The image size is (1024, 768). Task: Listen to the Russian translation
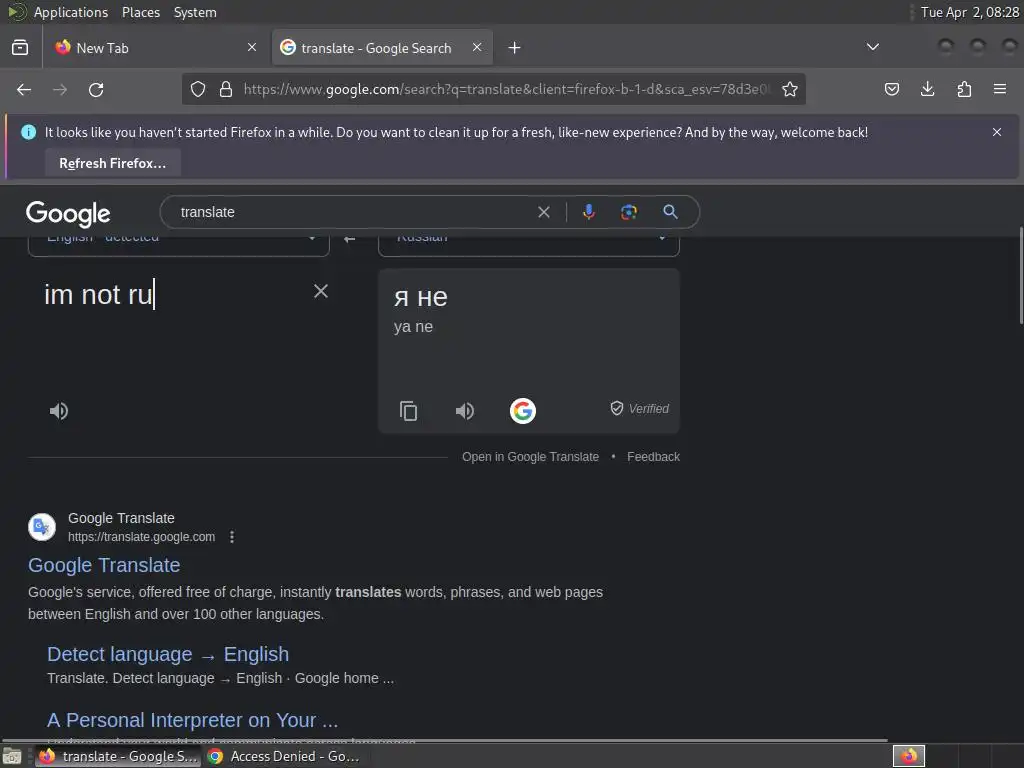[x=464, y=411]
